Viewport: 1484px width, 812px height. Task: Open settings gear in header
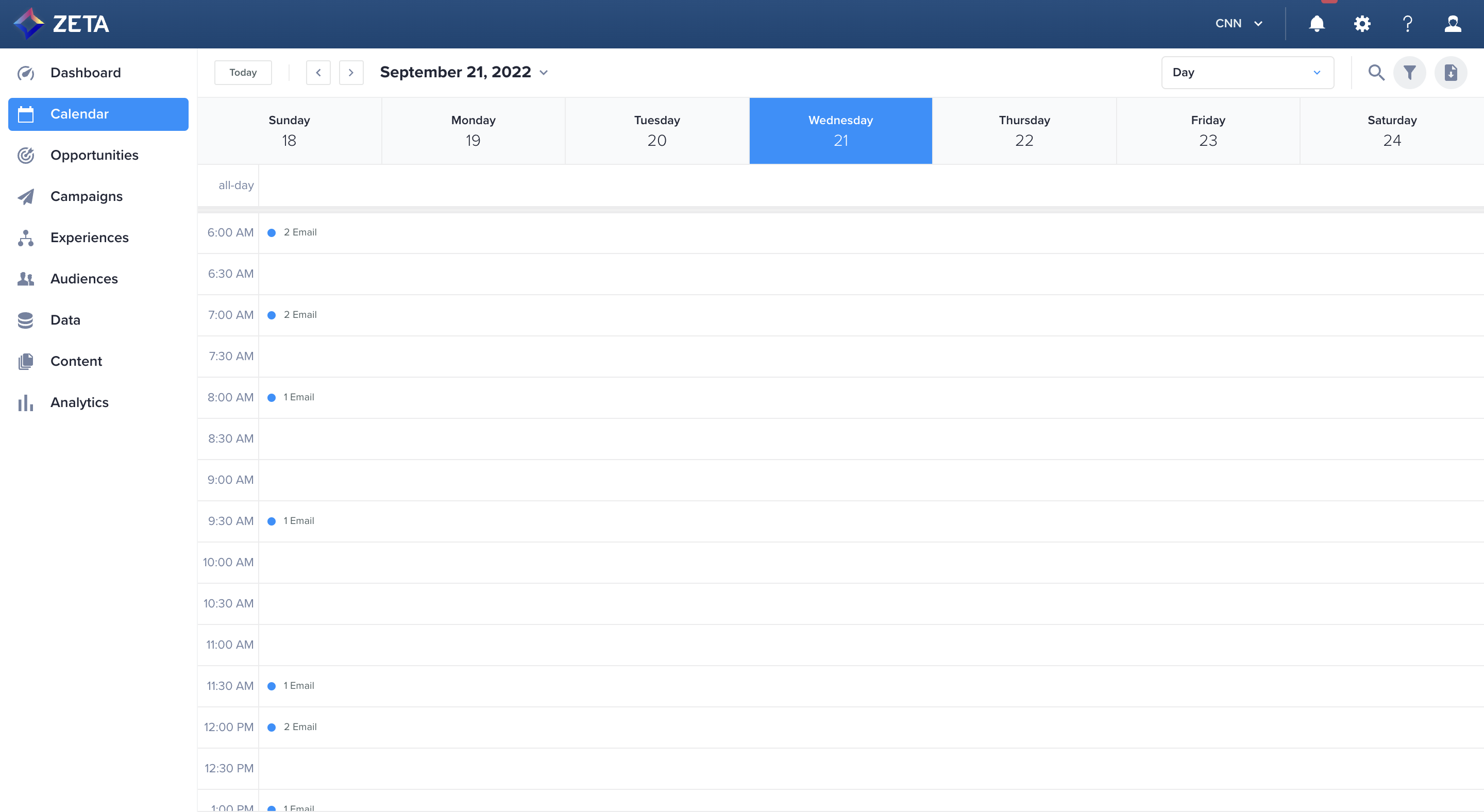pos(1362,24)
